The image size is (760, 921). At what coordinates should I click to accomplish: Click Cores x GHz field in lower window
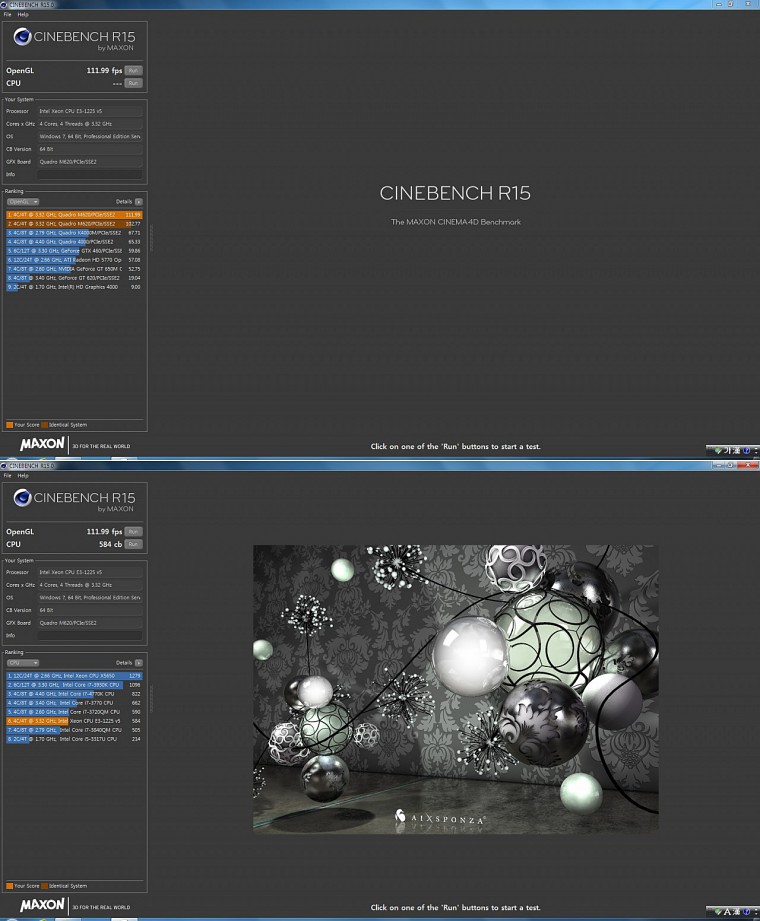[90, 585]
